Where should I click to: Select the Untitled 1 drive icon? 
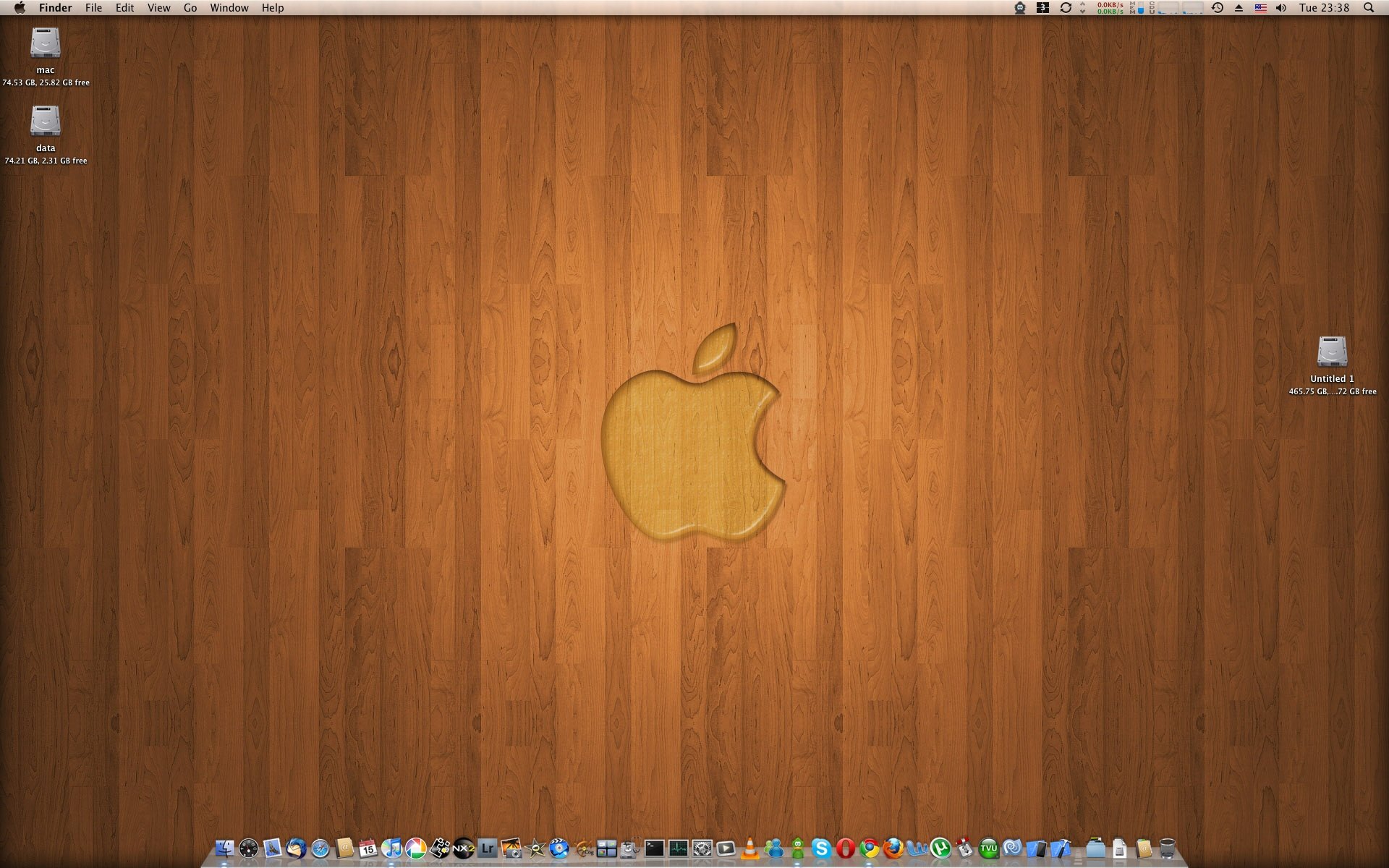click(1332, 352)
